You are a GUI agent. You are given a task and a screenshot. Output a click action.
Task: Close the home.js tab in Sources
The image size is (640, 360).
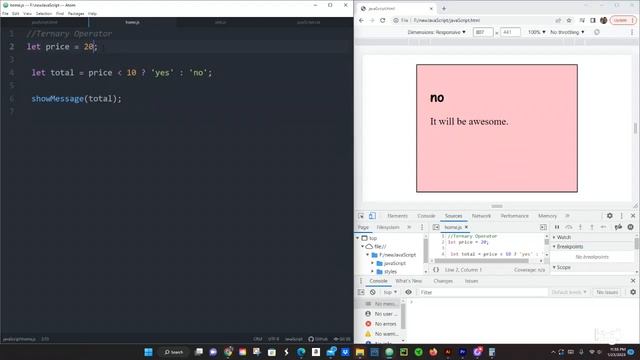pyautogui.click(x=466, y=227)
